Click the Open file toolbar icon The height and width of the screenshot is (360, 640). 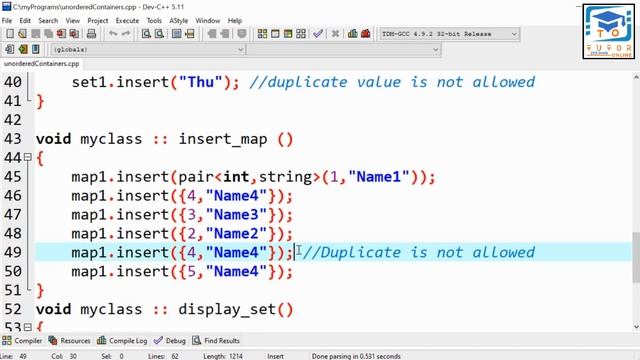[22, 34]
